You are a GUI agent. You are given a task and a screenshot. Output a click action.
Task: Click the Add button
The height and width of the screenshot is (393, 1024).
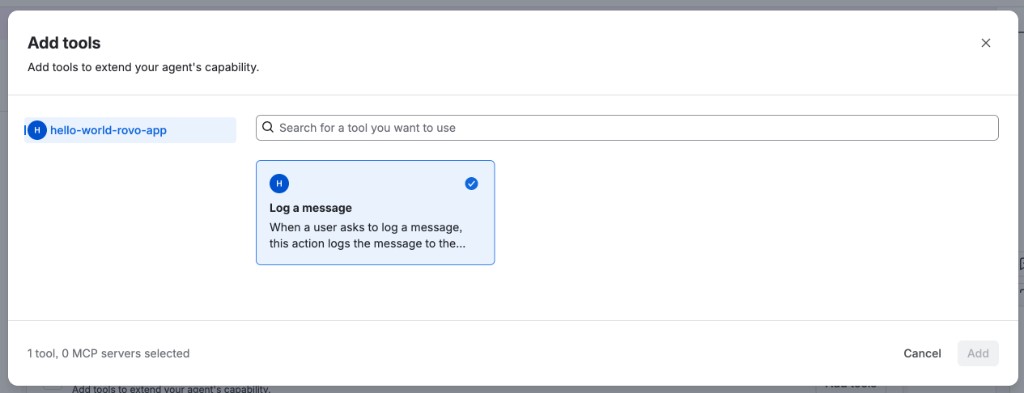(978, 353)
